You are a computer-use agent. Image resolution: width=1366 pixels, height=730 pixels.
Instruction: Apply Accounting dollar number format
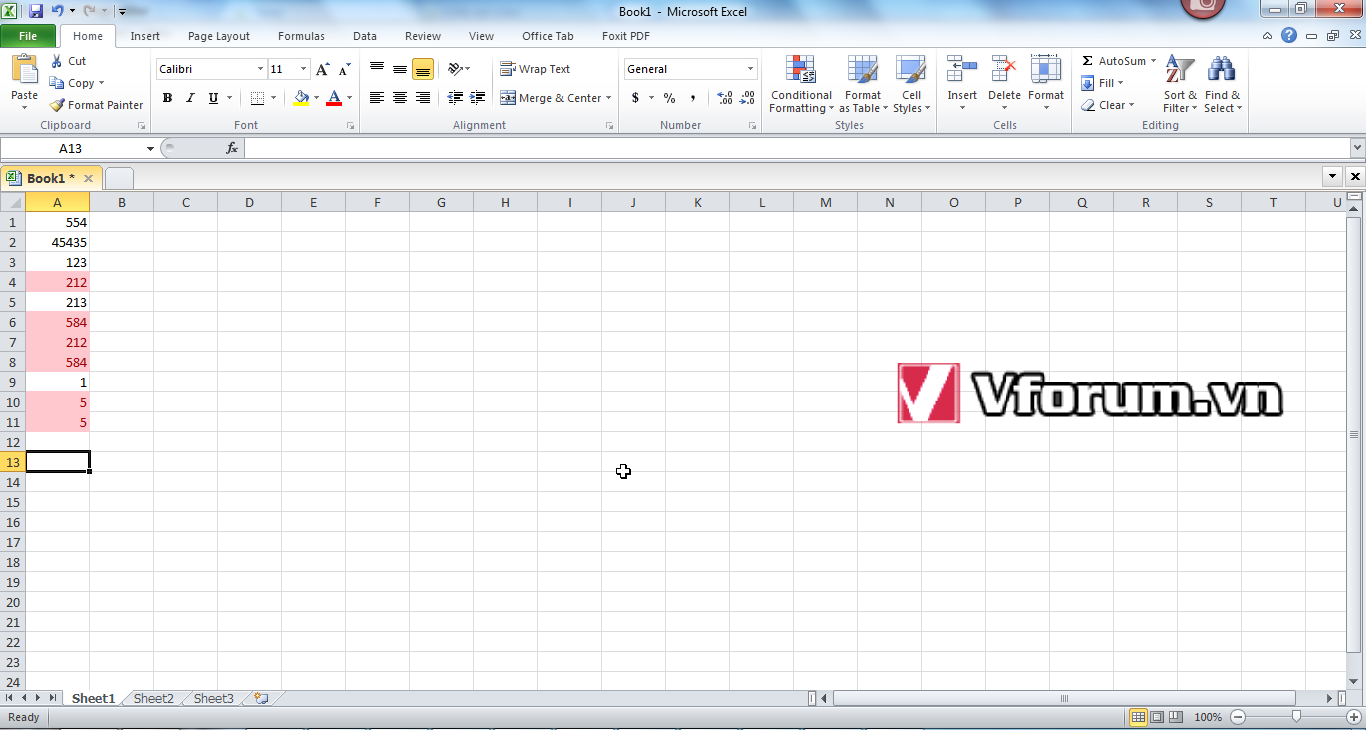tap(635, 98)
